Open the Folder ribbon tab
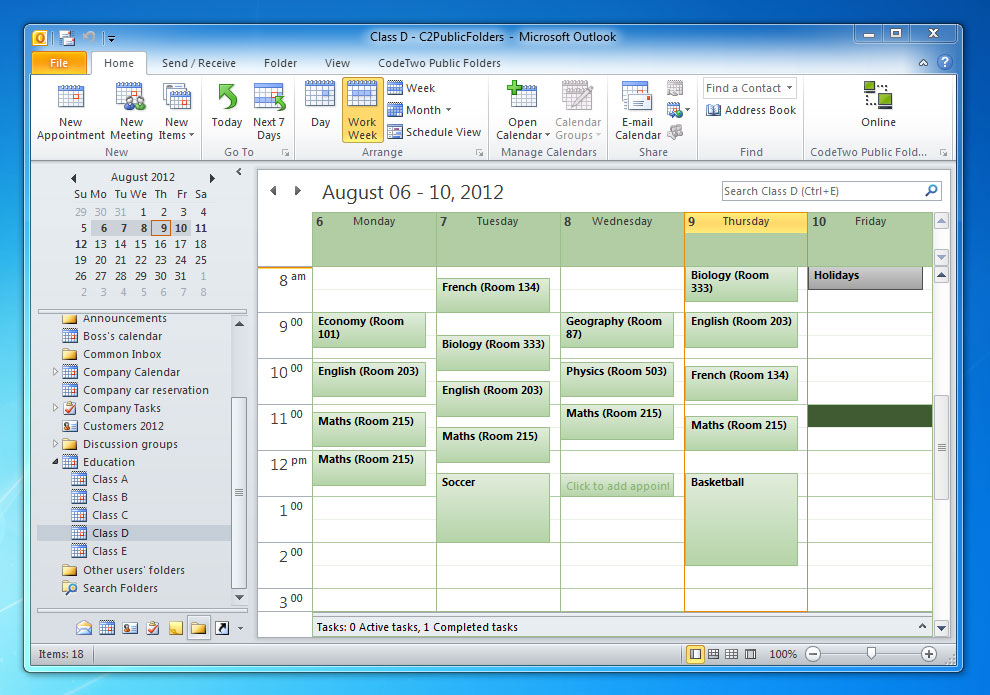 (x=280, y=63)
